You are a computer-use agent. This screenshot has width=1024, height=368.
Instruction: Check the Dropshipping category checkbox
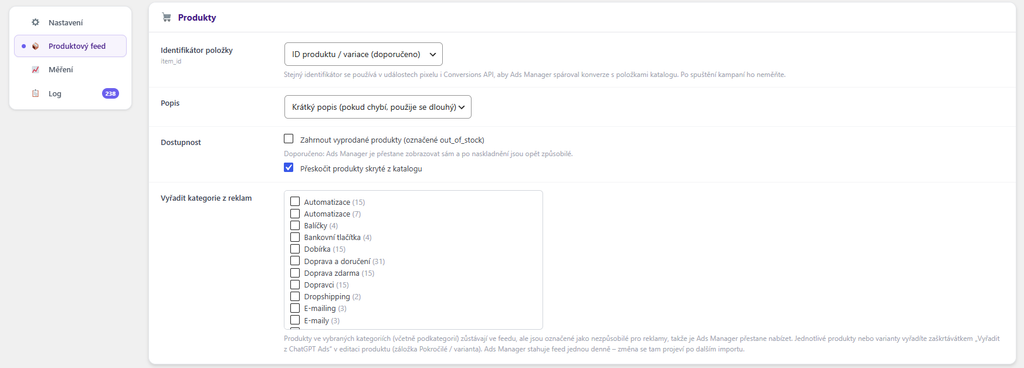(295, 296)
